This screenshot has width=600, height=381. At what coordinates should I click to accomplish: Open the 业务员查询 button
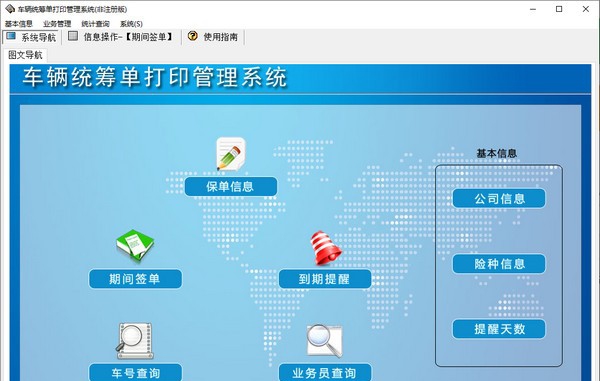325,373
